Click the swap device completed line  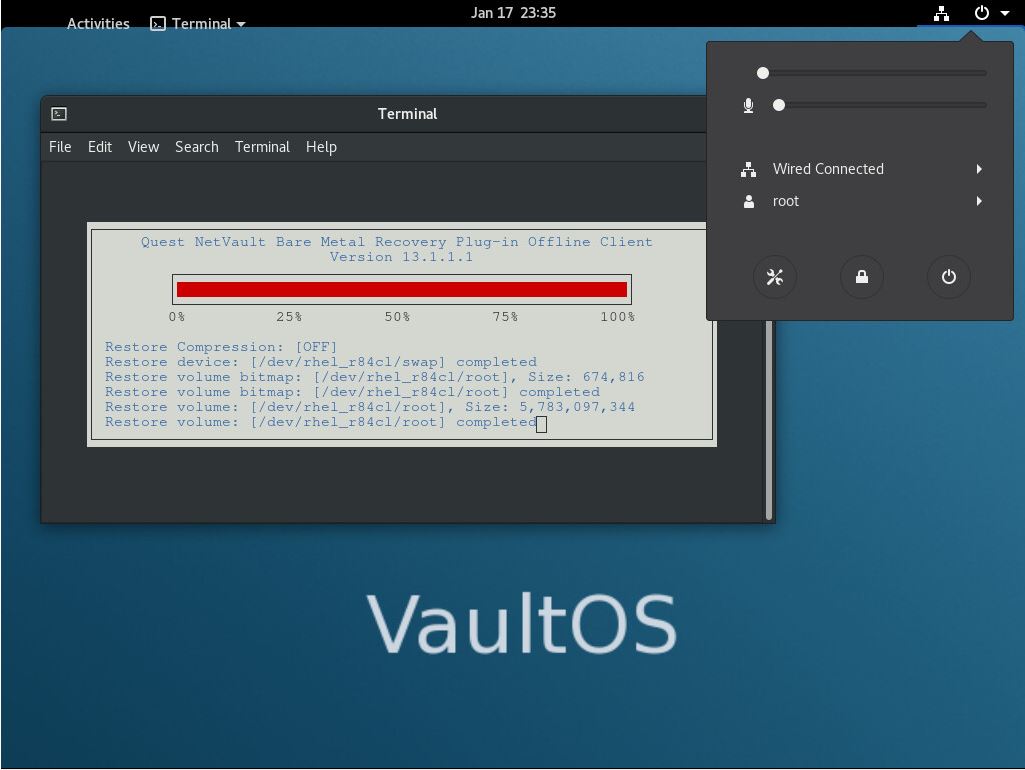pos(320,362)
